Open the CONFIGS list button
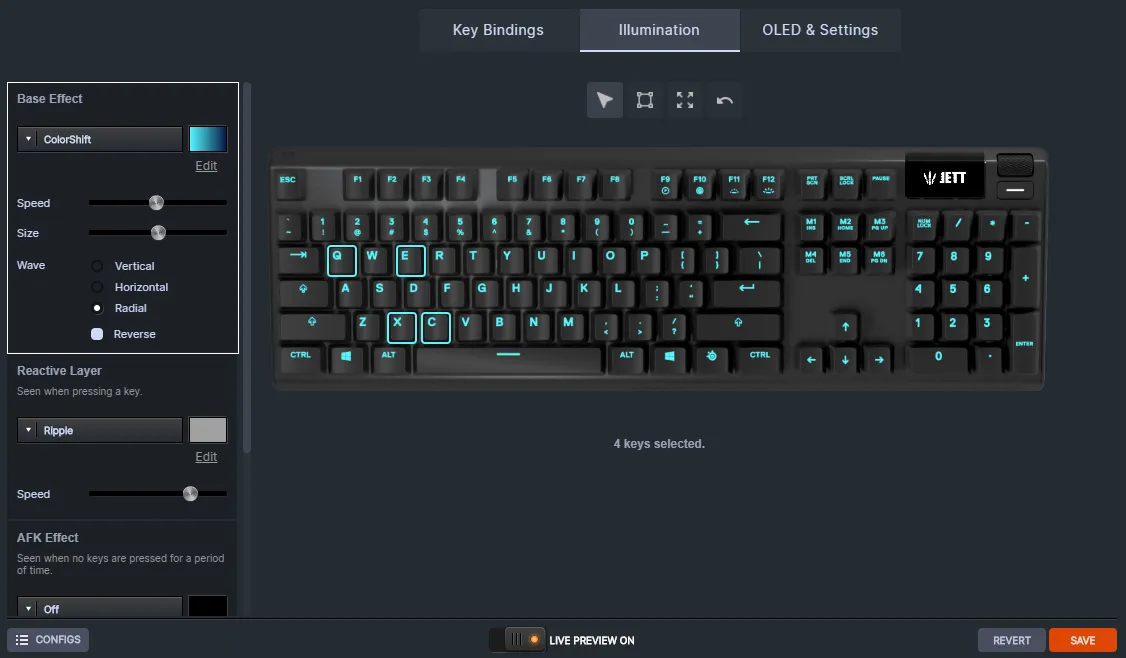Screen dimensions: 1126x658 48,639
